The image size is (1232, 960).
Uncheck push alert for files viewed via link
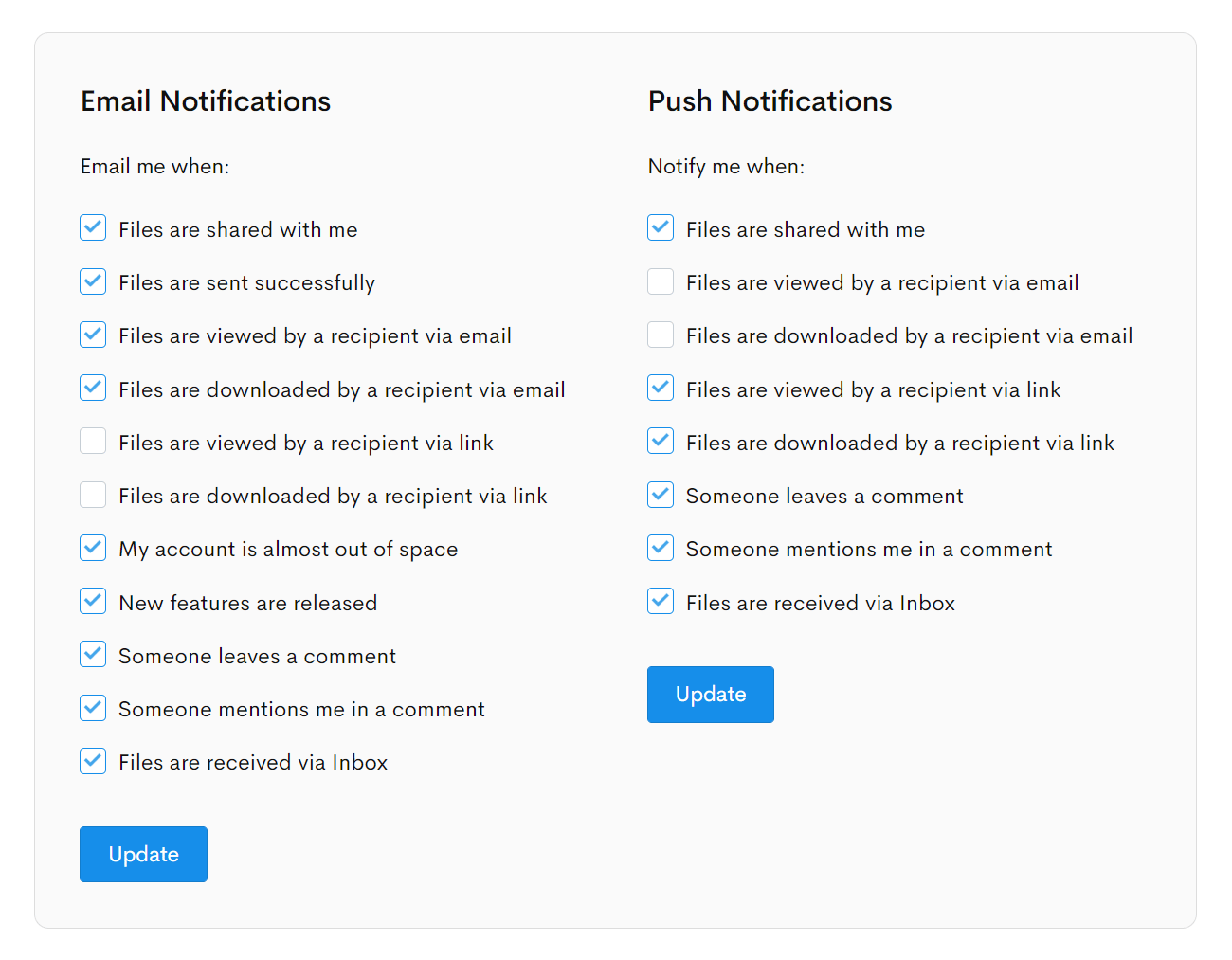660,388
